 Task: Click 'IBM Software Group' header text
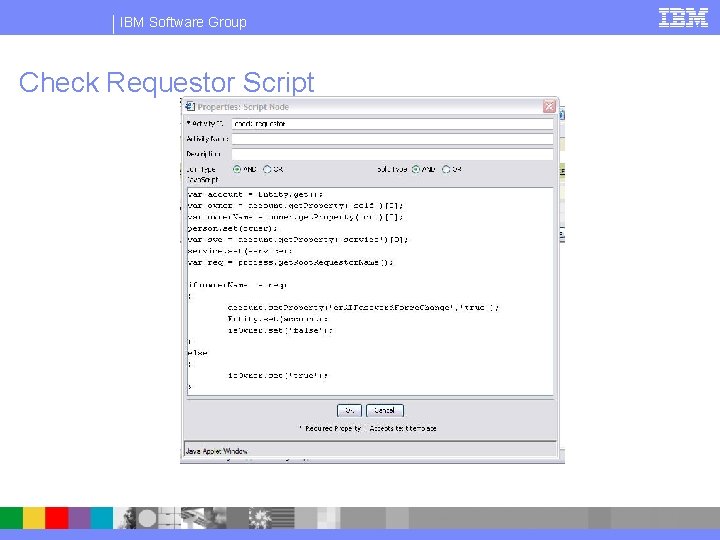pyautogui.click(x=183, y=22)
